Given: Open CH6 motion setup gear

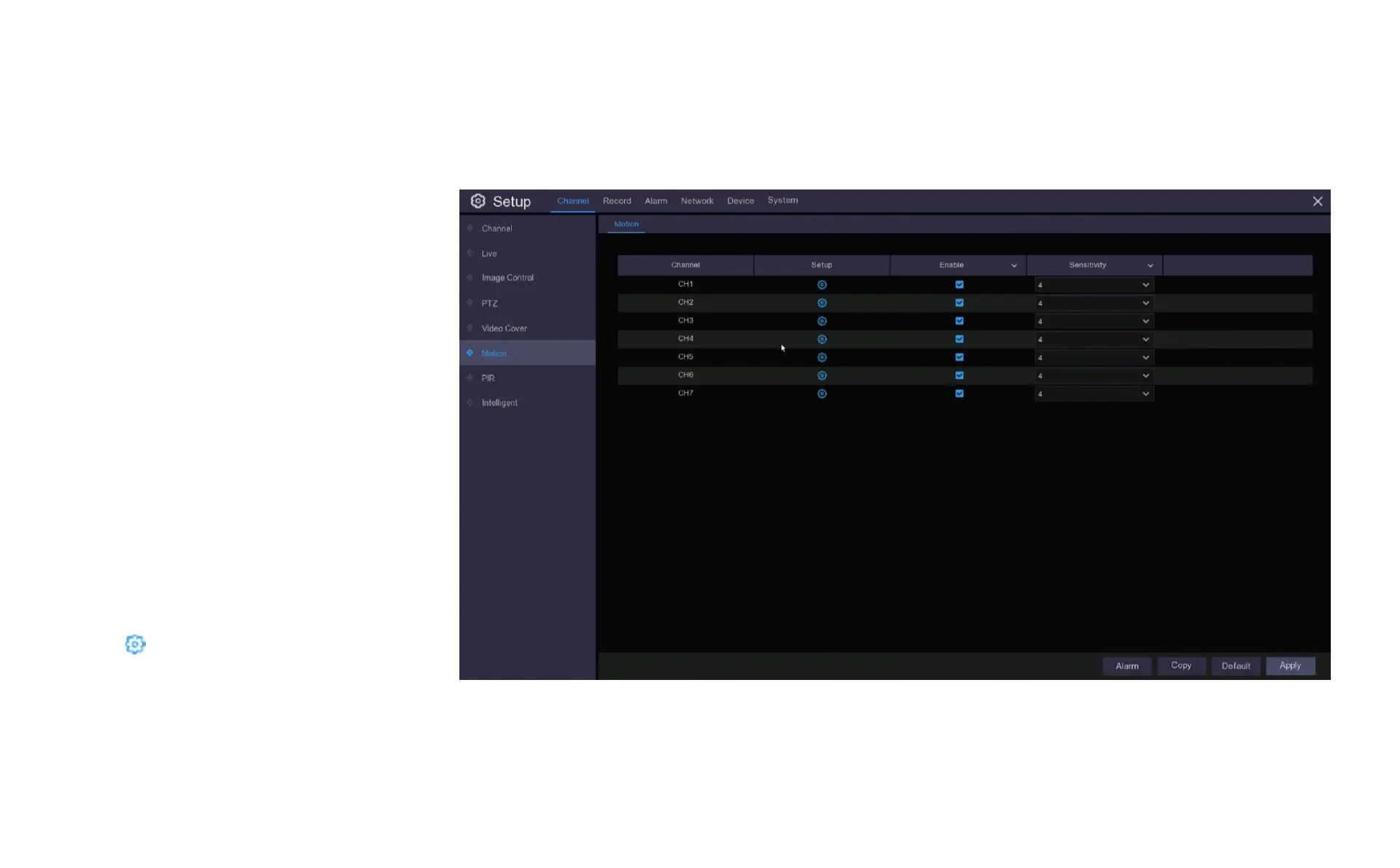Looking at the screenshot, I should coord(822,376).
